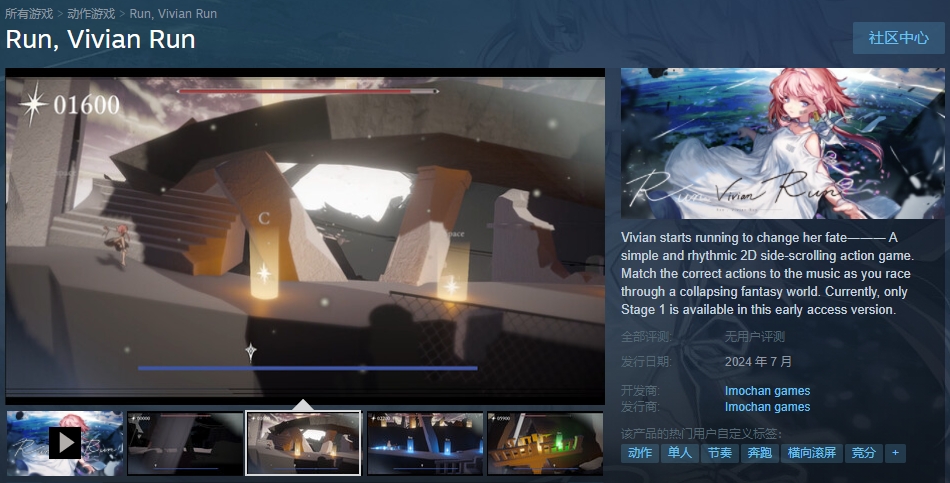The height and width of the screenshot is (483, 950).
Task: Open publisher Imochan games link
Action: 767,407
